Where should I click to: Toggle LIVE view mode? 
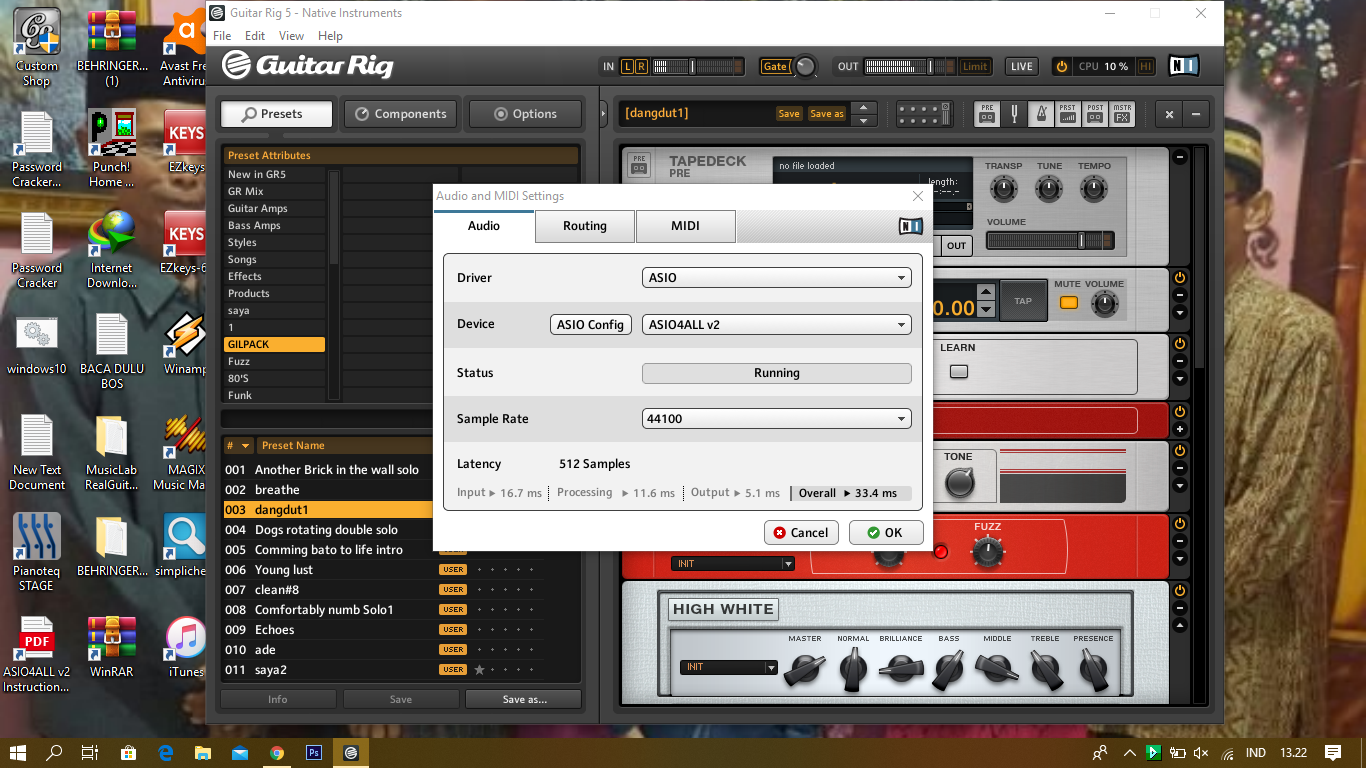1021,67
